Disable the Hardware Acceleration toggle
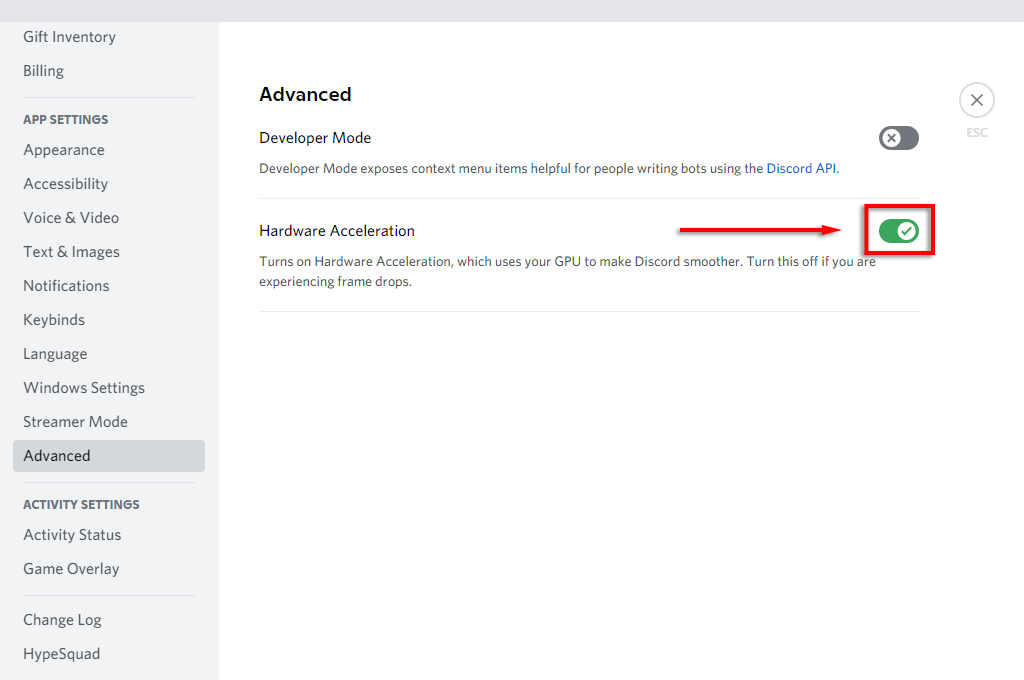The width and height of the screenshot is (1024, 680). click(898, 231)
